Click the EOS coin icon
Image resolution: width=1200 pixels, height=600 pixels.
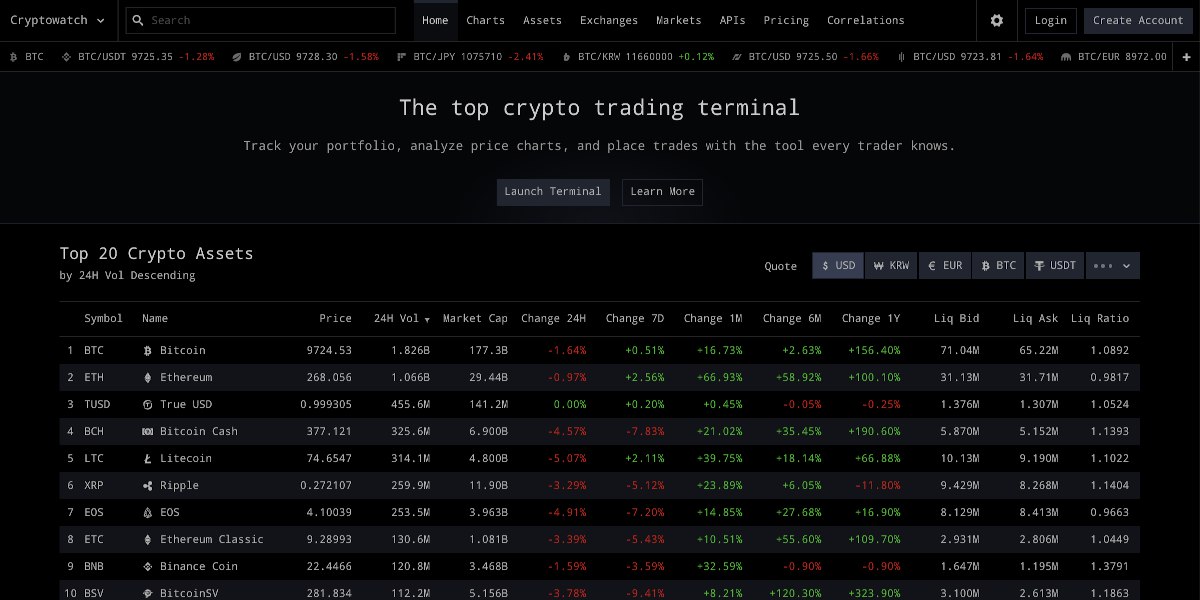[148, 512]
